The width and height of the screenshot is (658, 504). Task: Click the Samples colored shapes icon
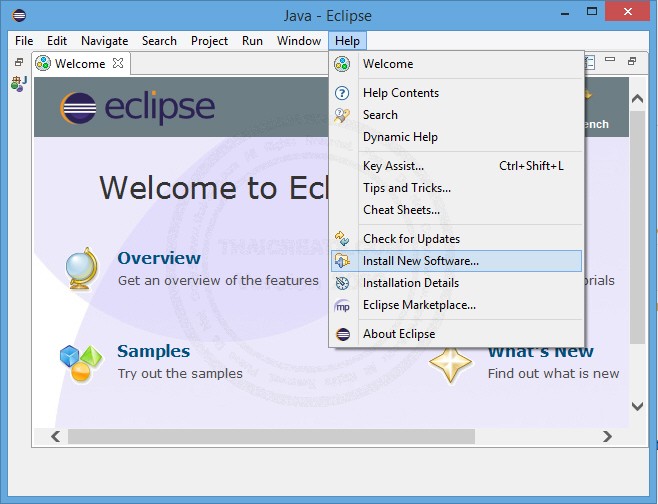tap(81, 363)
